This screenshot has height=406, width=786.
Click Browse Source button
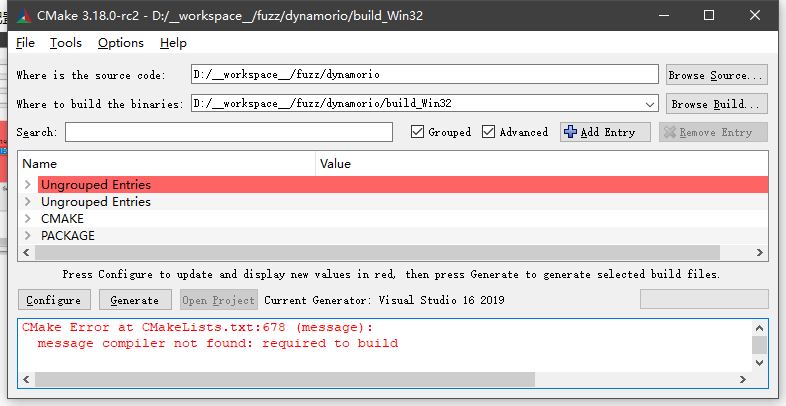tap(717, 75)
